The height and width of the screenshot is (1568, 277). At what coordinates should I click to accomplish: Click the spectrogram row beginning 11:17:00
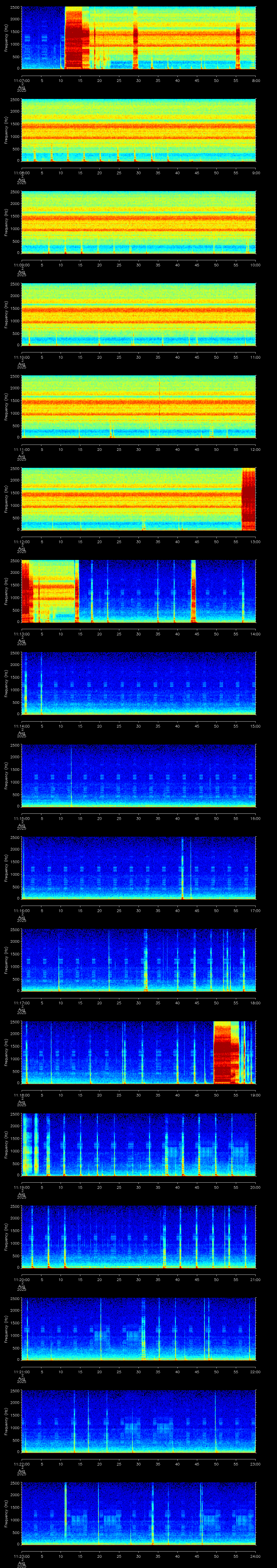(139, 960)
